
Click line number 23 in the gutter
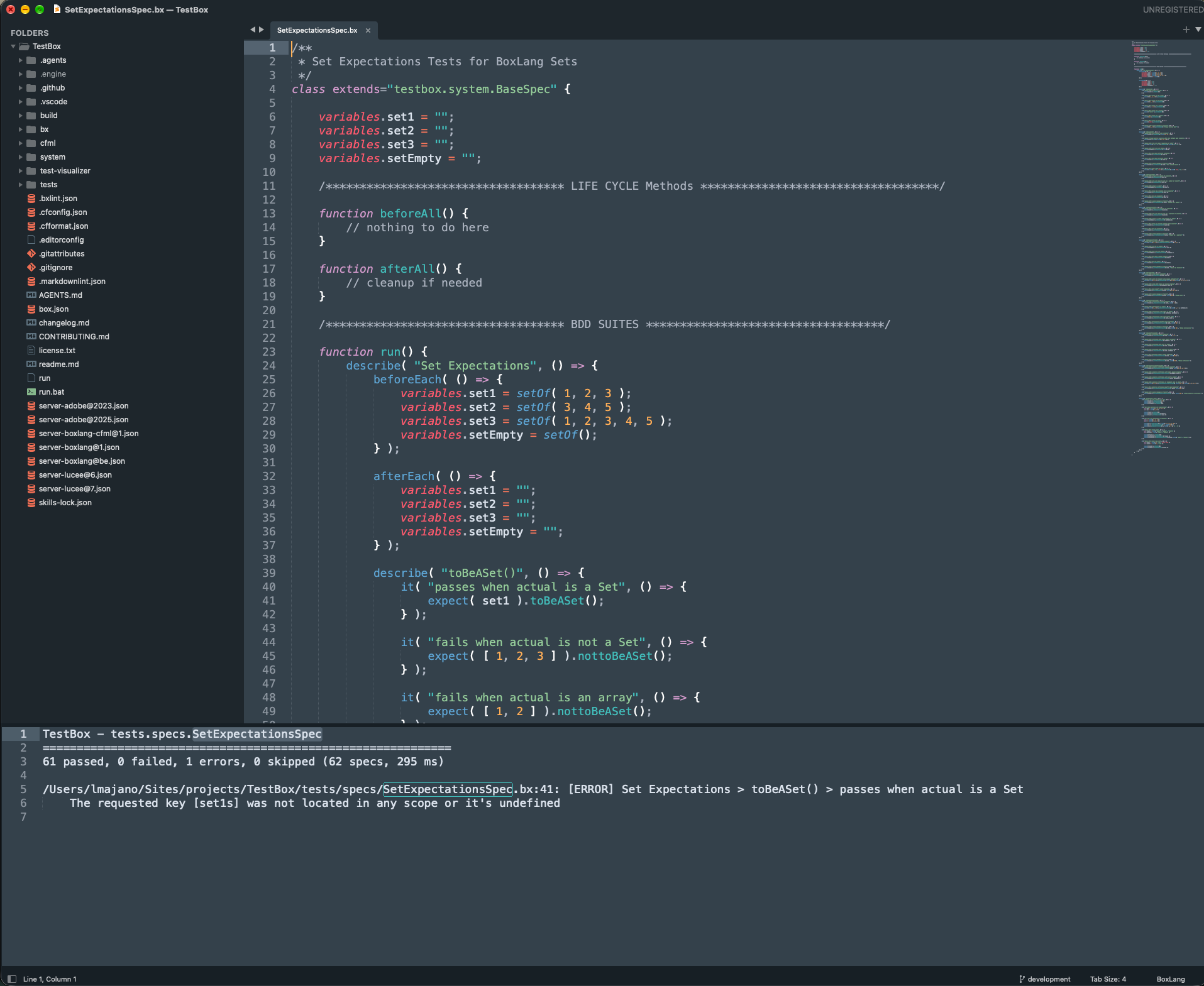[x=268, y=352]
